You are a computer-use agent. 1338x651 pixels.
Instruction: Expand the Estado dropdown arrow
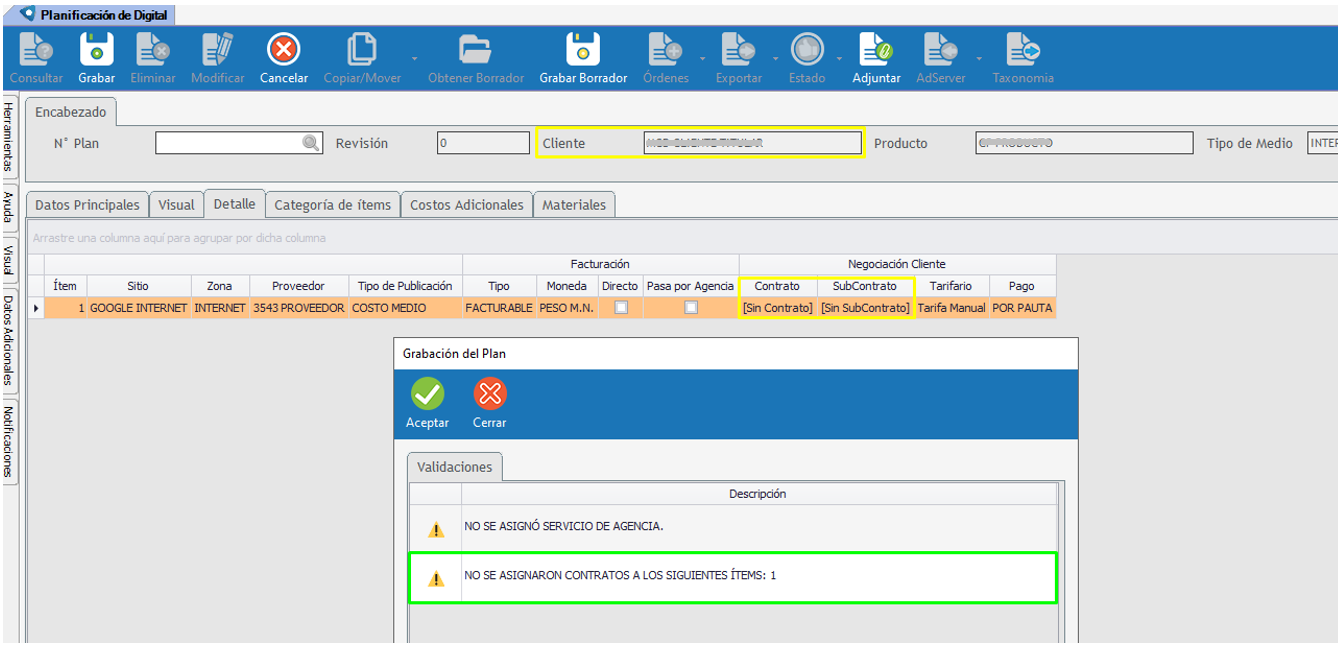point(840,58)
